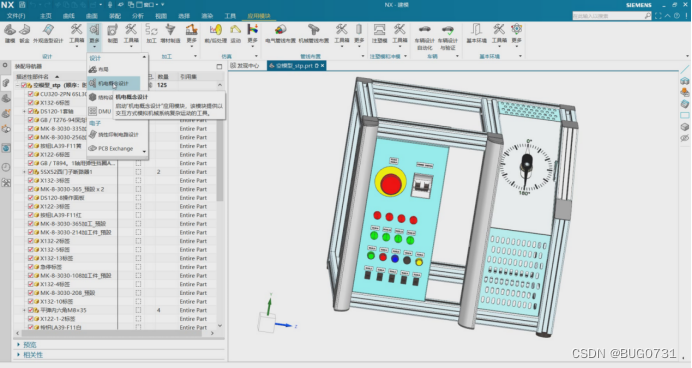
Task: Uncheck the X132-6标签 component checkbox
Action: click(x=30, y=102)
